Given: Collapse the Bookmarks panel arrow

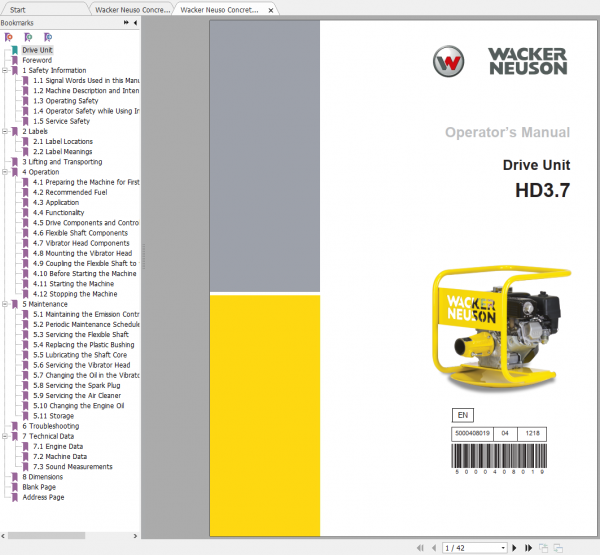Looking at the screenshot, I should (x=135, y=23).
